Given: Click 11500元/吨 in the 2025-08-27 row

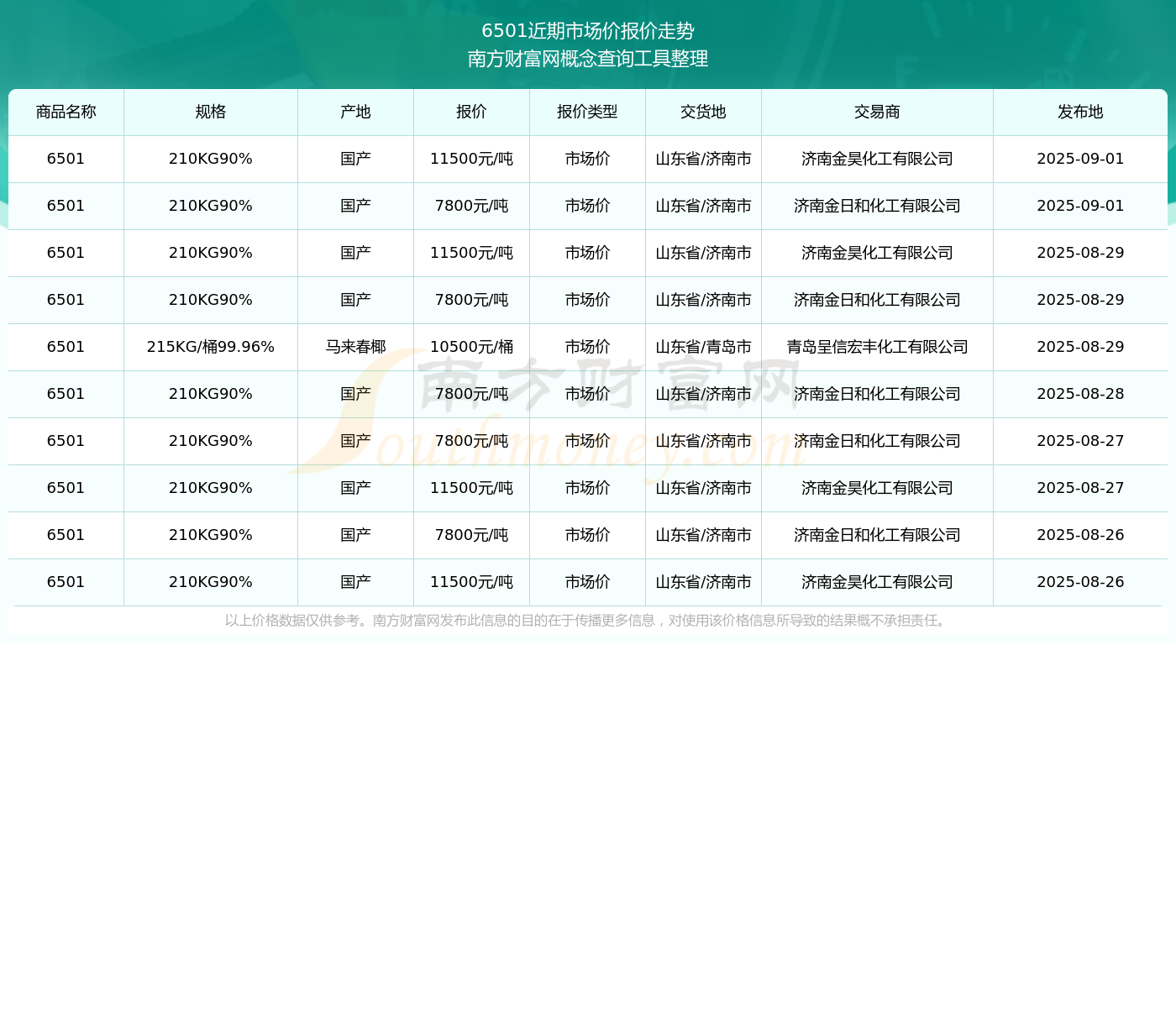Looking at the screenshot, I should coord(472,488).
